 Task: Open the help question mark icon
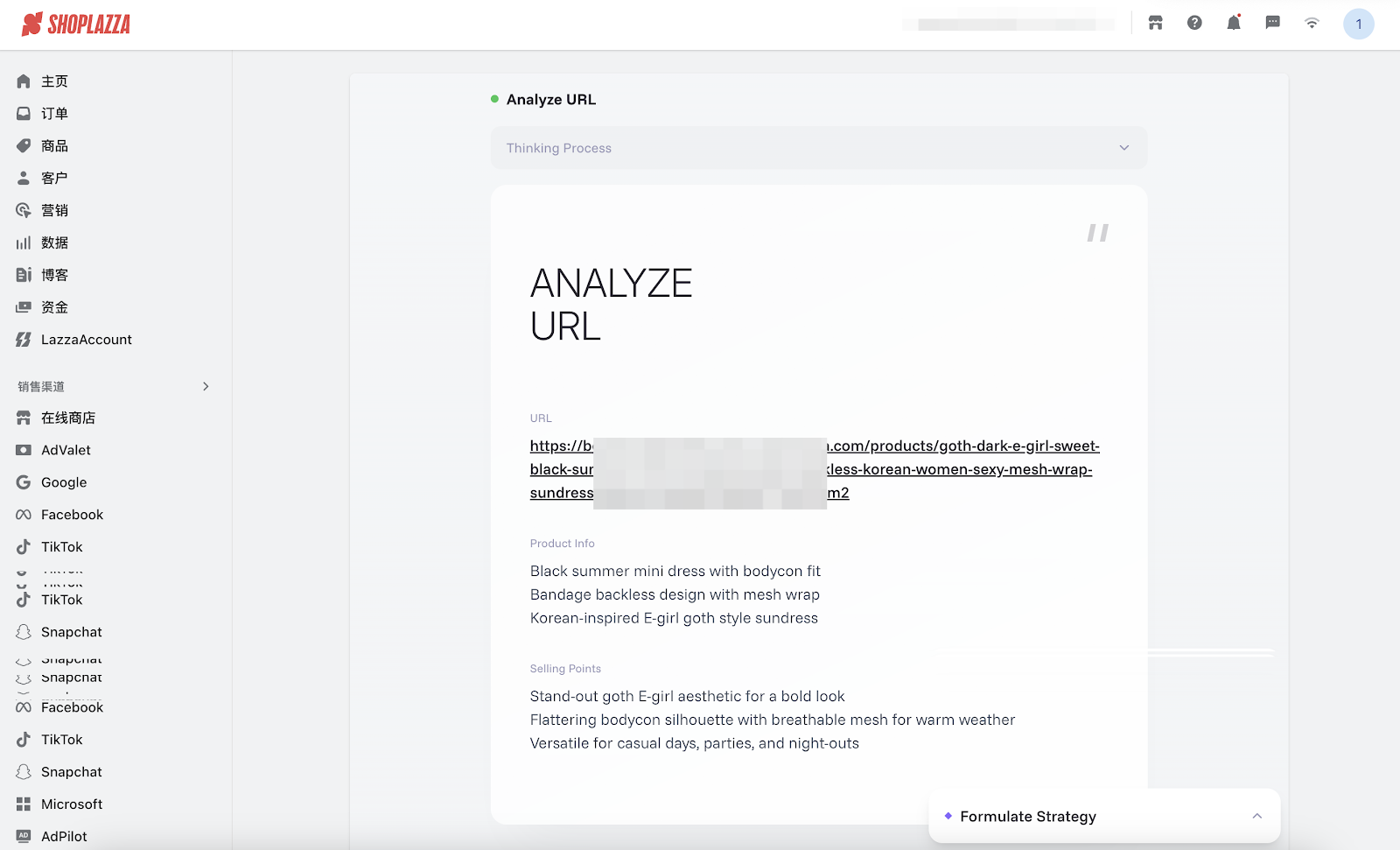1194,23
